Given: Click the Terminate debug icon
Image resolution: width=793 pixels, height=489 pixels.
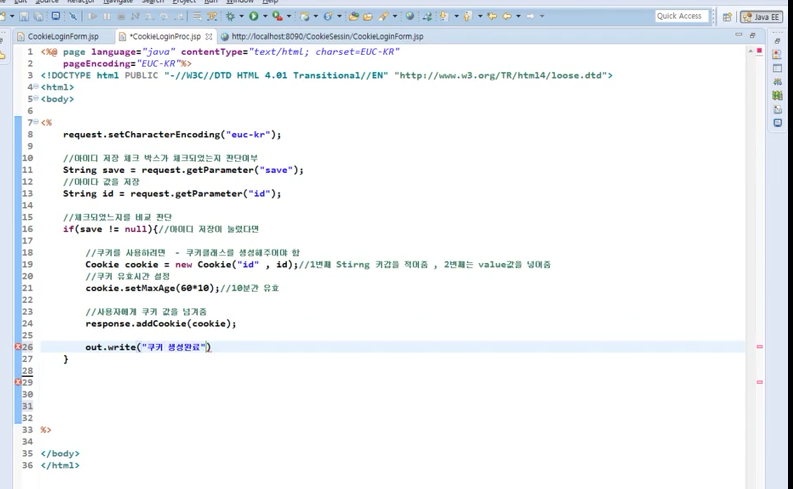Looking at the screenshot, I should click(121, 16).
